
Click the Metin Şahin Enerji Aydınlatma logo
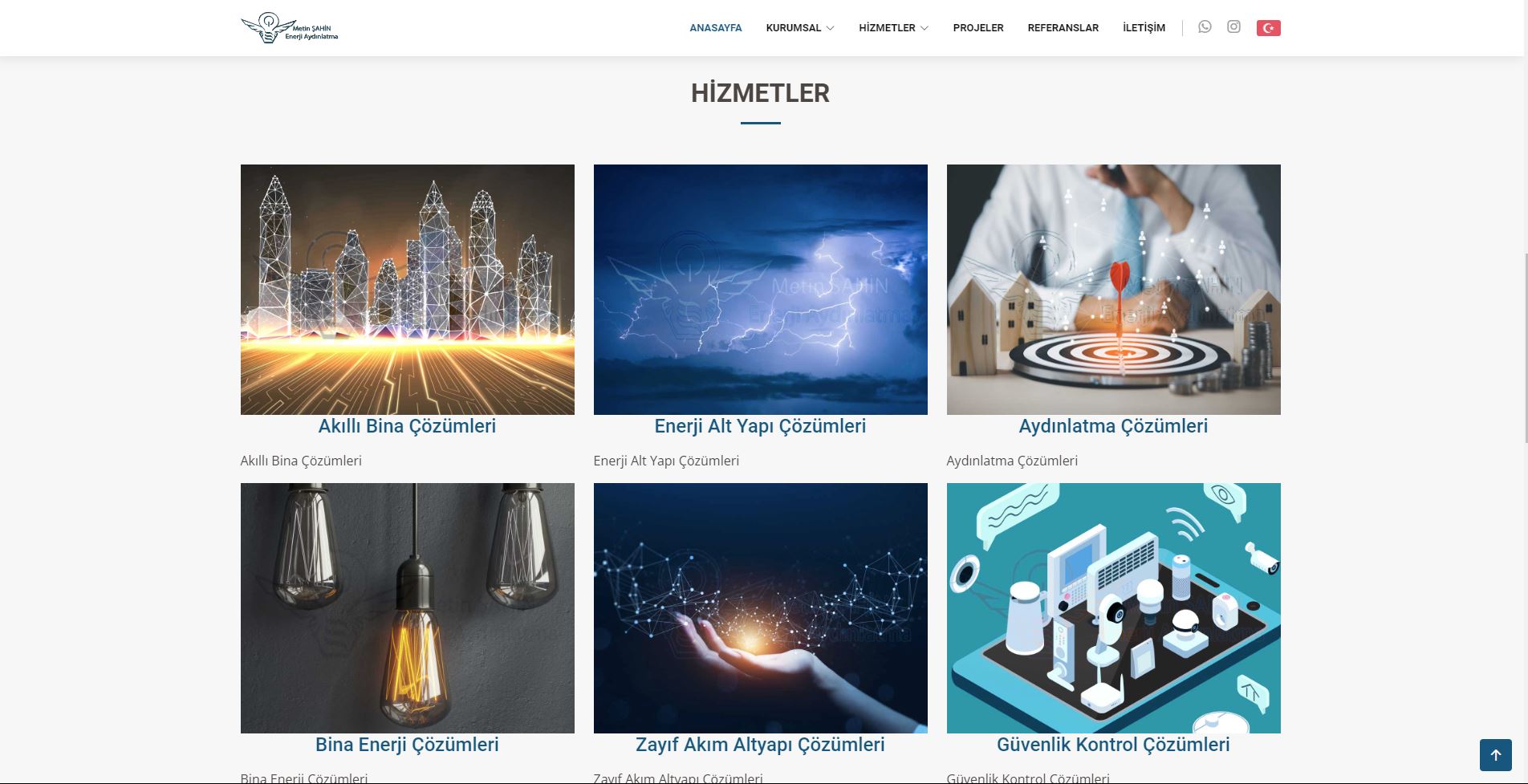tap(290, 28)
